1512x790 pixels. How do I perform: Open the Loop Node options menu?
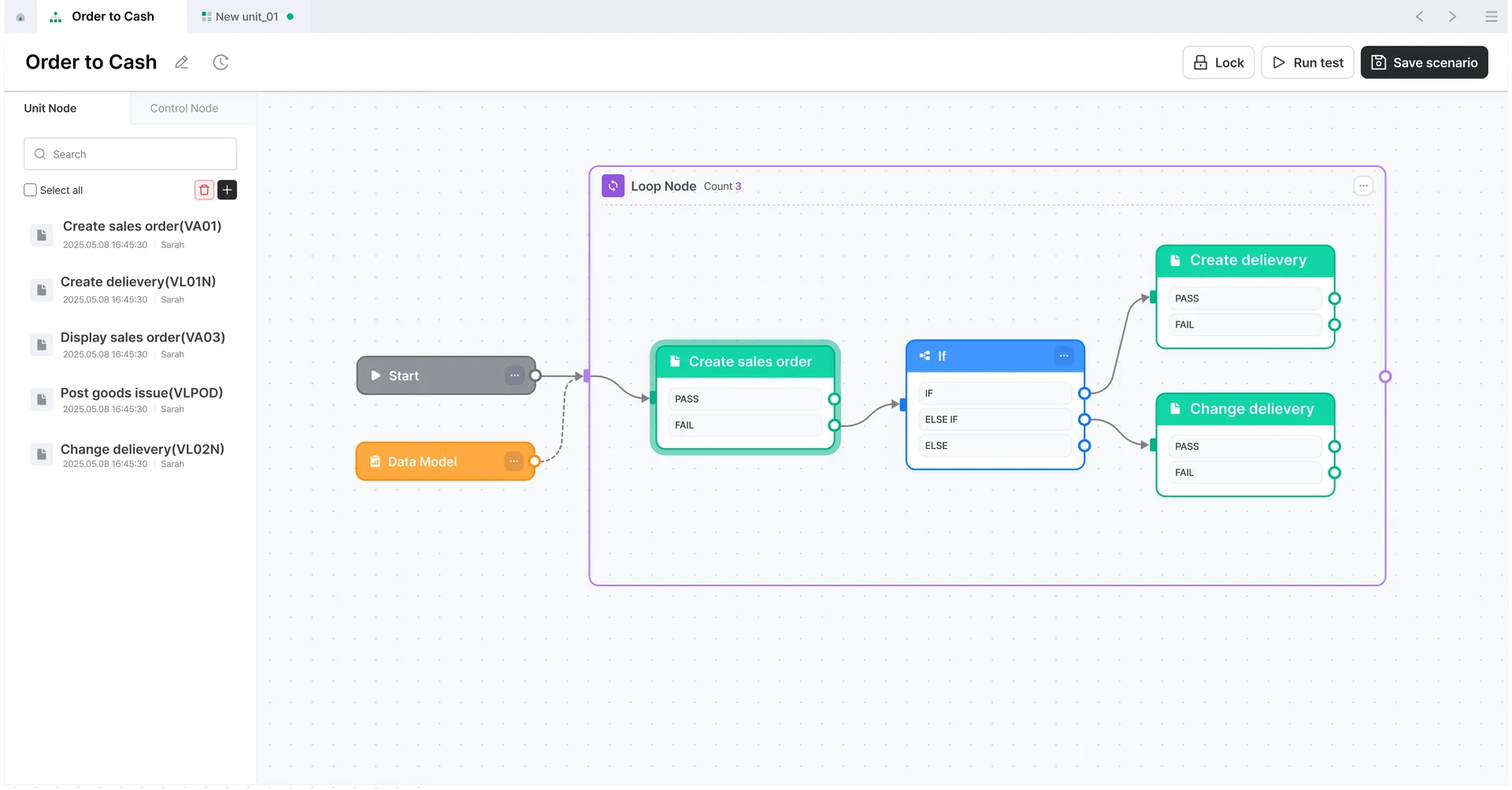click(1363, 186)
